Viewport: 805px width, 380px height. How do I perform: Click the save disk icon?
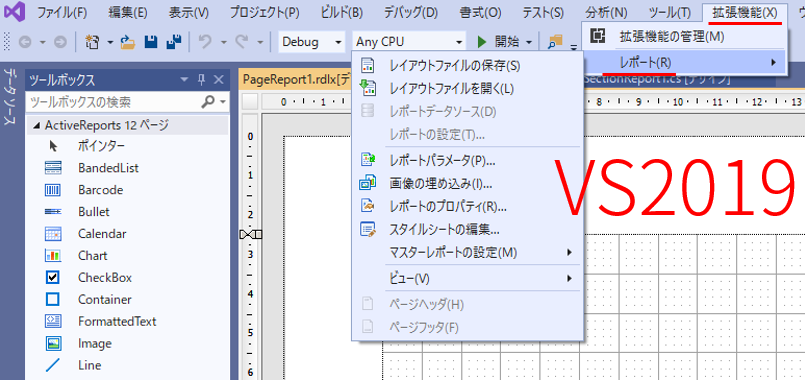click(151, 42)
